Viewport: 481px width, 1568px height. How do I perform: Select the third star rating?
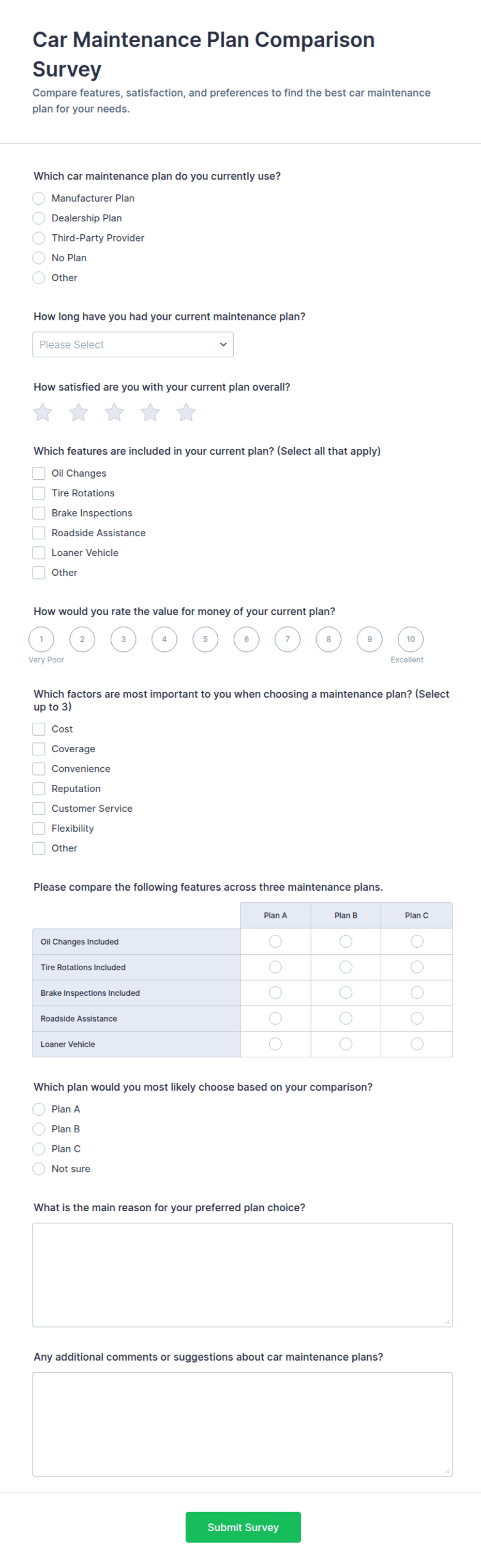[x=114, y=413]
